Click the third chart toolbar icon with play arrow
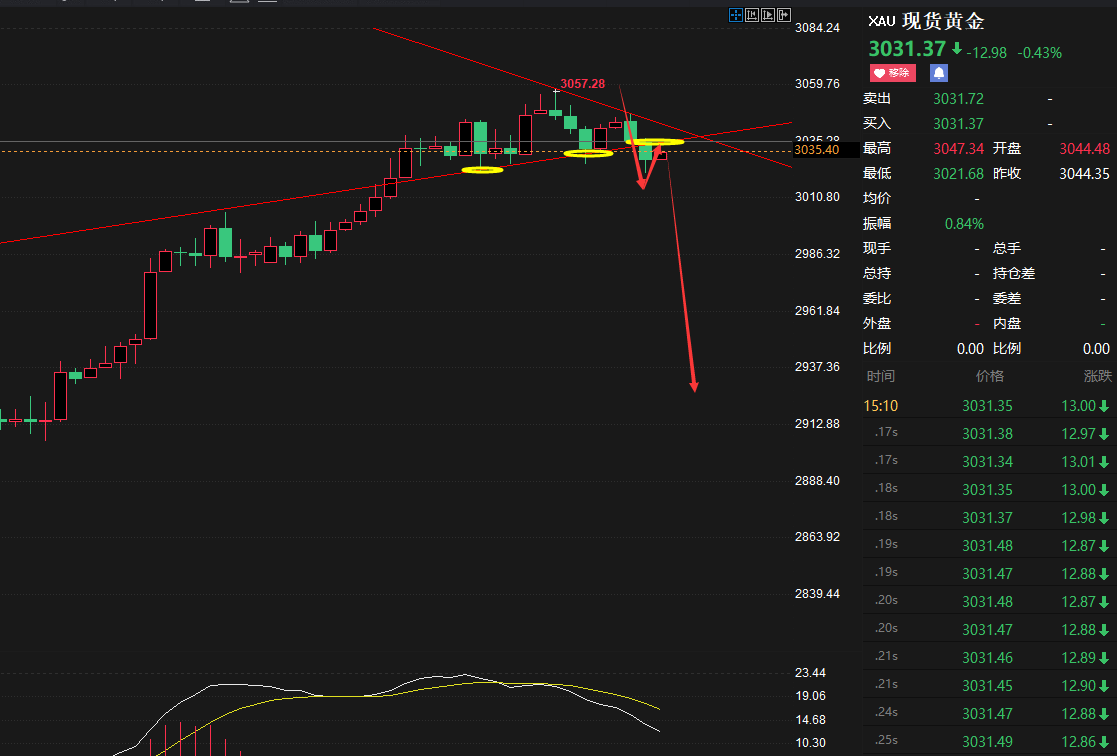Viewport: 1117px width, 756px height. coord(768,14)
